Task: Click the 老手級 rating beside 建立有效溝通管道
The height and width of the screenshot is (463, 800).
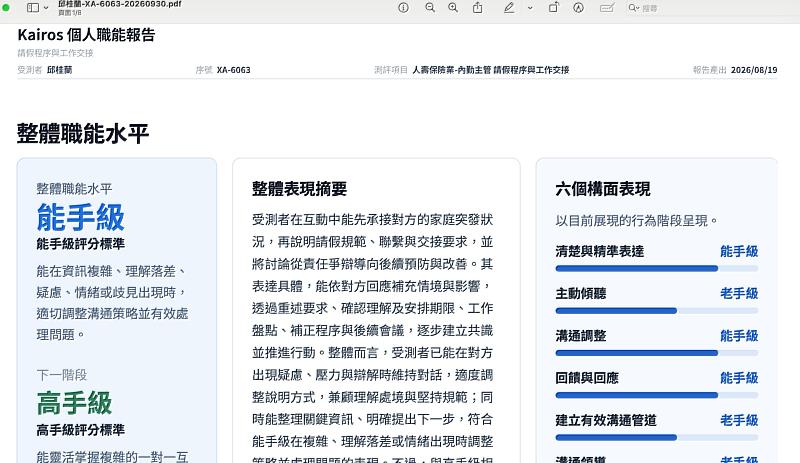Action: coord(739,420)
